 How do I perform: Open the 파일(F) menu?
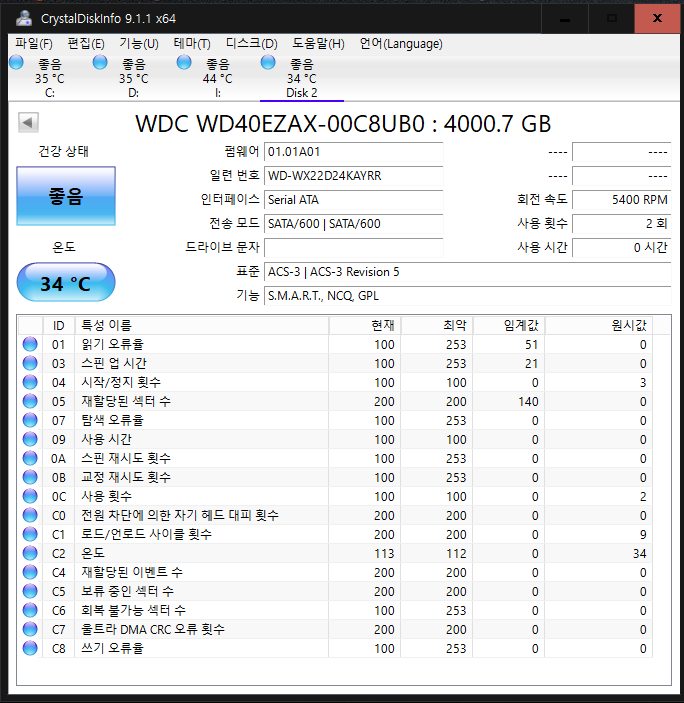tap(34, 44)
